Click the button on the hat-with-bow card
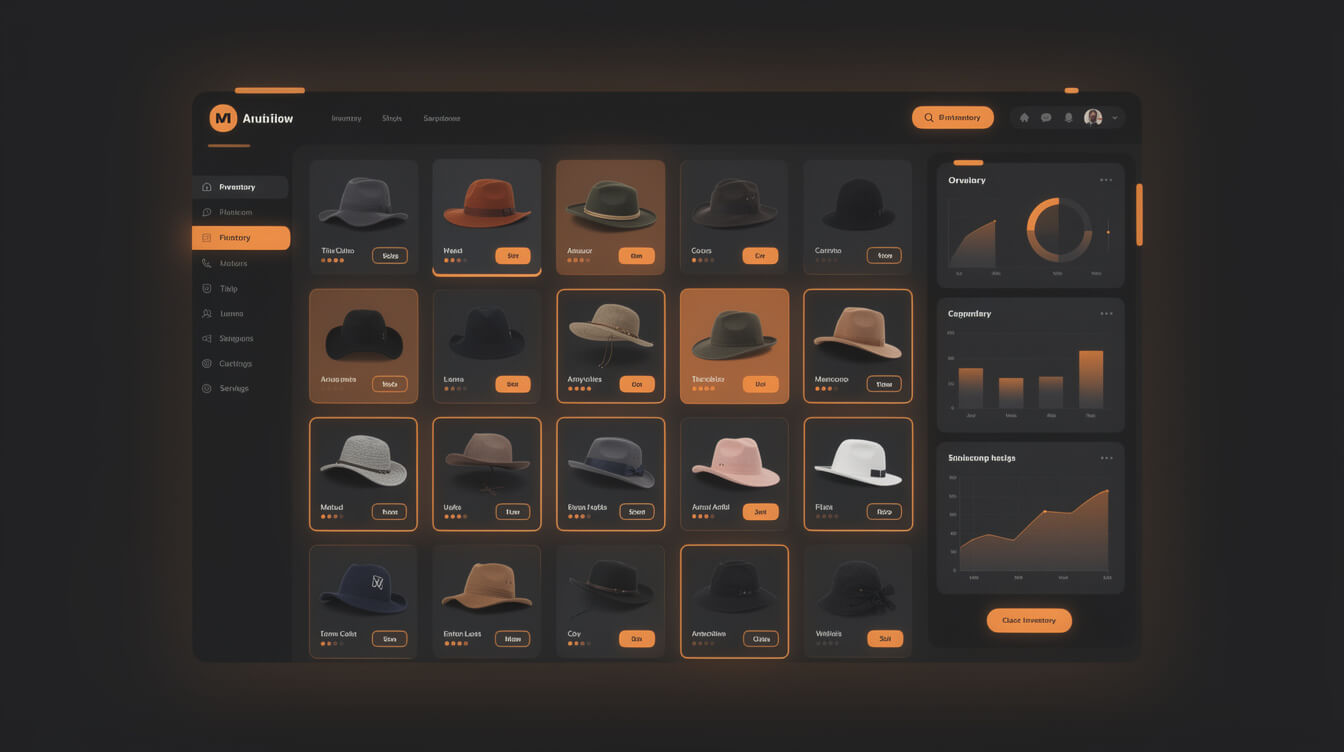 tap(884, 638)
